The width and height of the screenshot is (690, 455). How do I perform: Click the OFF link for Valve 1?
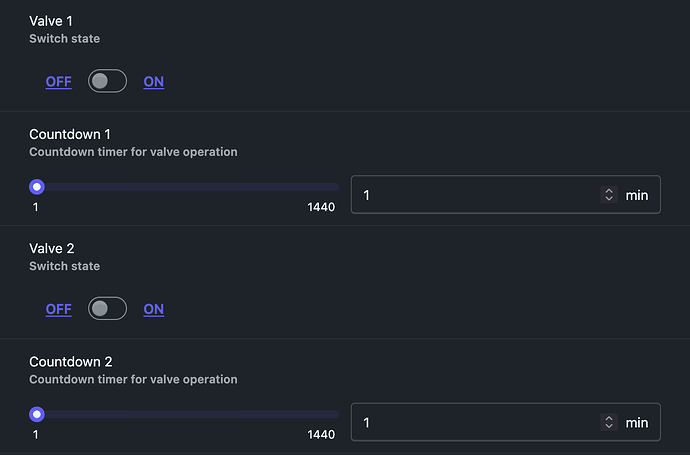tap(58, 82)
